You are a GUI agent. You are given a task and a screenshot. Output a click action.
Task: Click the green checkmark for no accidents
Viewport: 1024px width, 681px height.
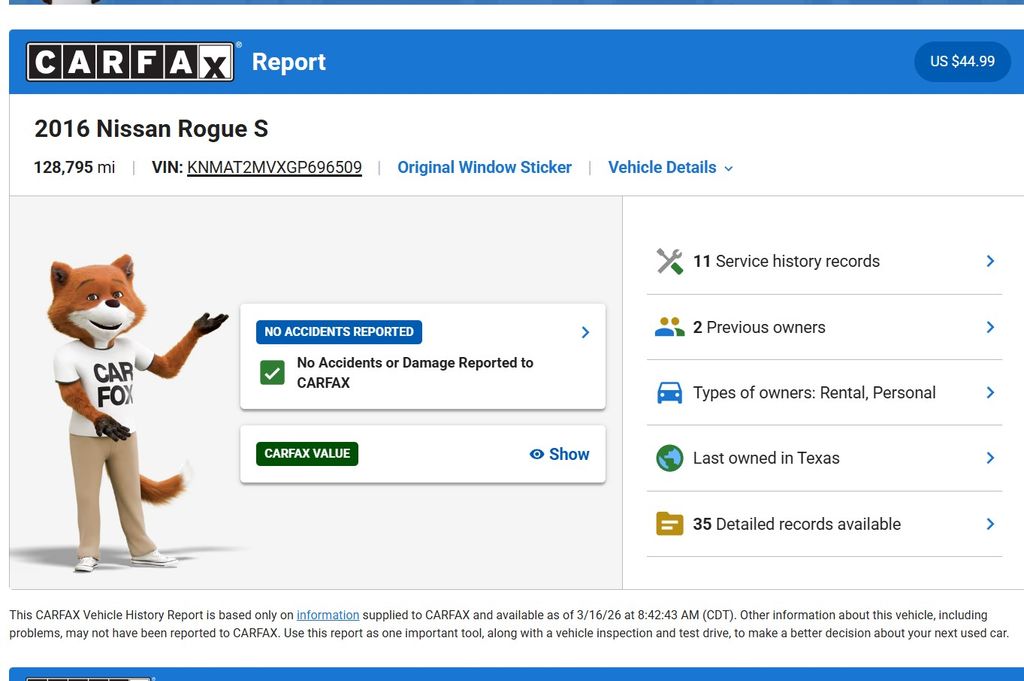click(272, 373)
